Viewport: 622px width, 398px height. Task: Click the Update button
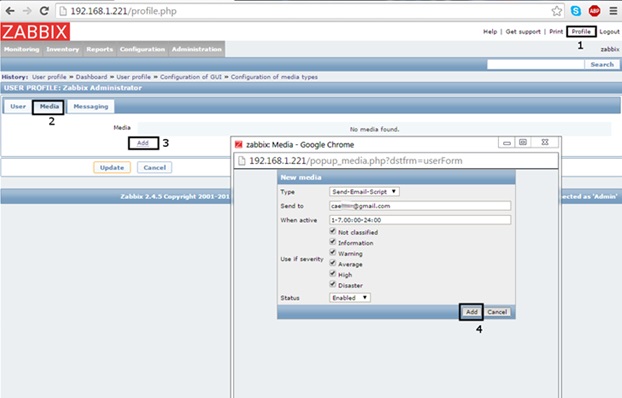[112, 167]
